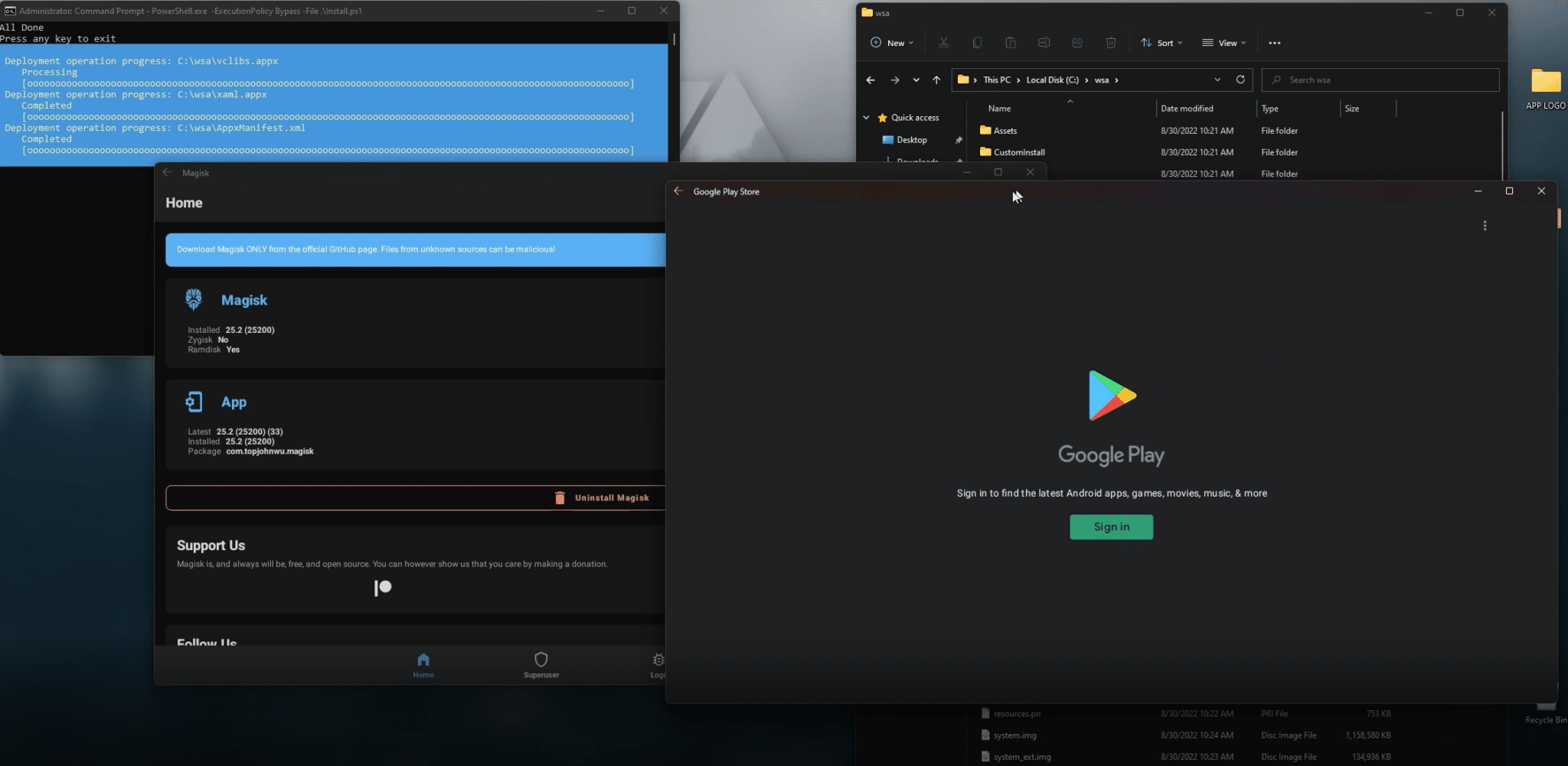The height and width of the screenshot is (766, 1568).
Task: Collapse the Quick access tree node
Action: 866,118
